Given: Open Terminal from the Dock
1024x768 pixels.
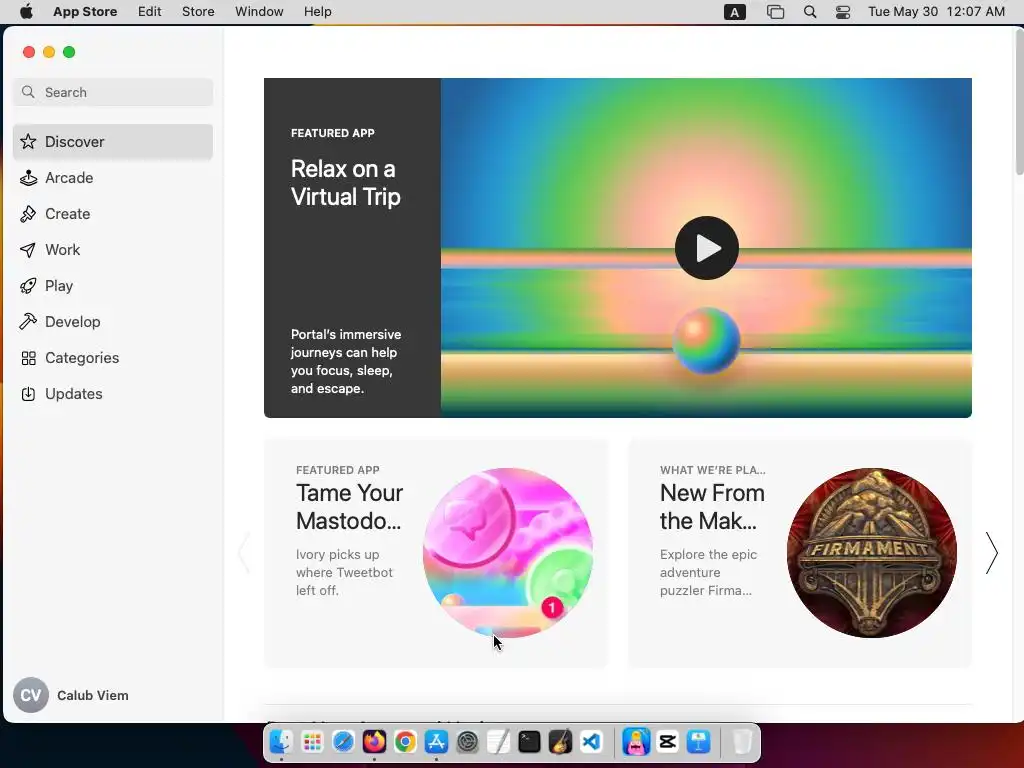Looking at the screenshot, I should tap(529, 742).
